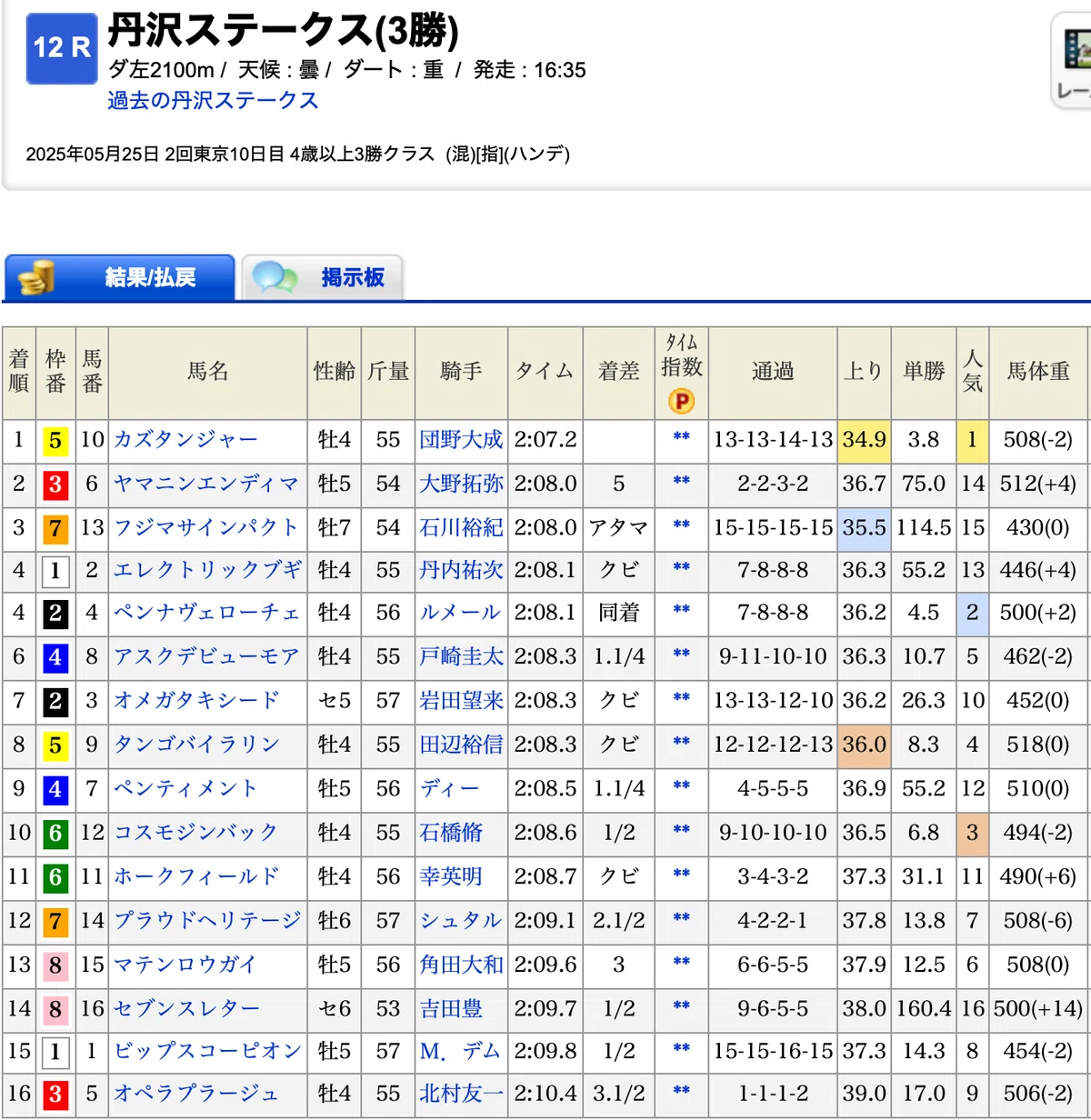Image resolution: width=1091 pixels, height=1120 pixels.
Task: Open jockey 大野拓弥 profile
Action: 461,484
